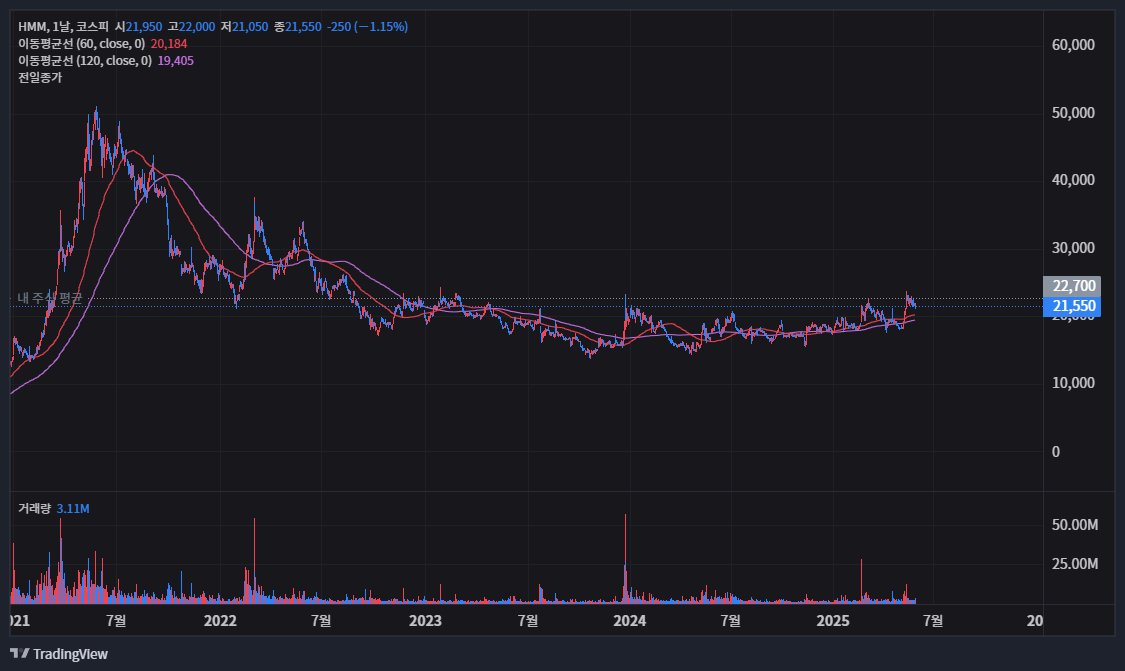The height and width of the screenshot is (671, 1125).
Task: Click the 25.00M volume axis label
Action: (1075, 564)
